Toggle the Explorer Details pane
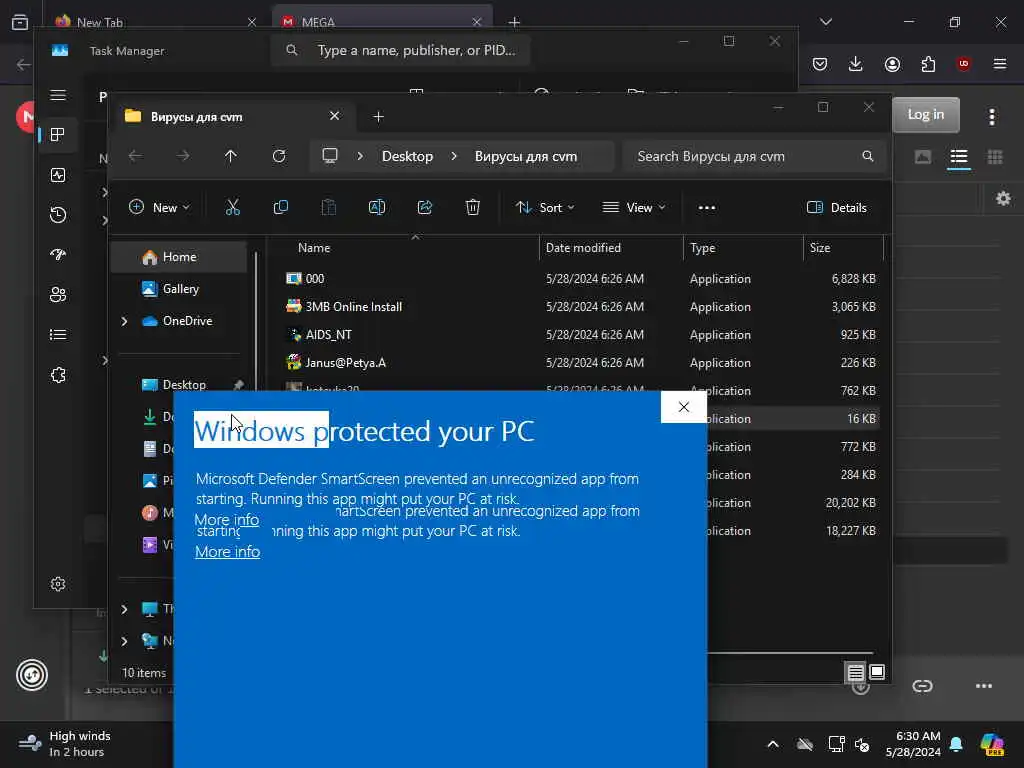This screenshot has width=1024, height=768. [x=837, y=208]
